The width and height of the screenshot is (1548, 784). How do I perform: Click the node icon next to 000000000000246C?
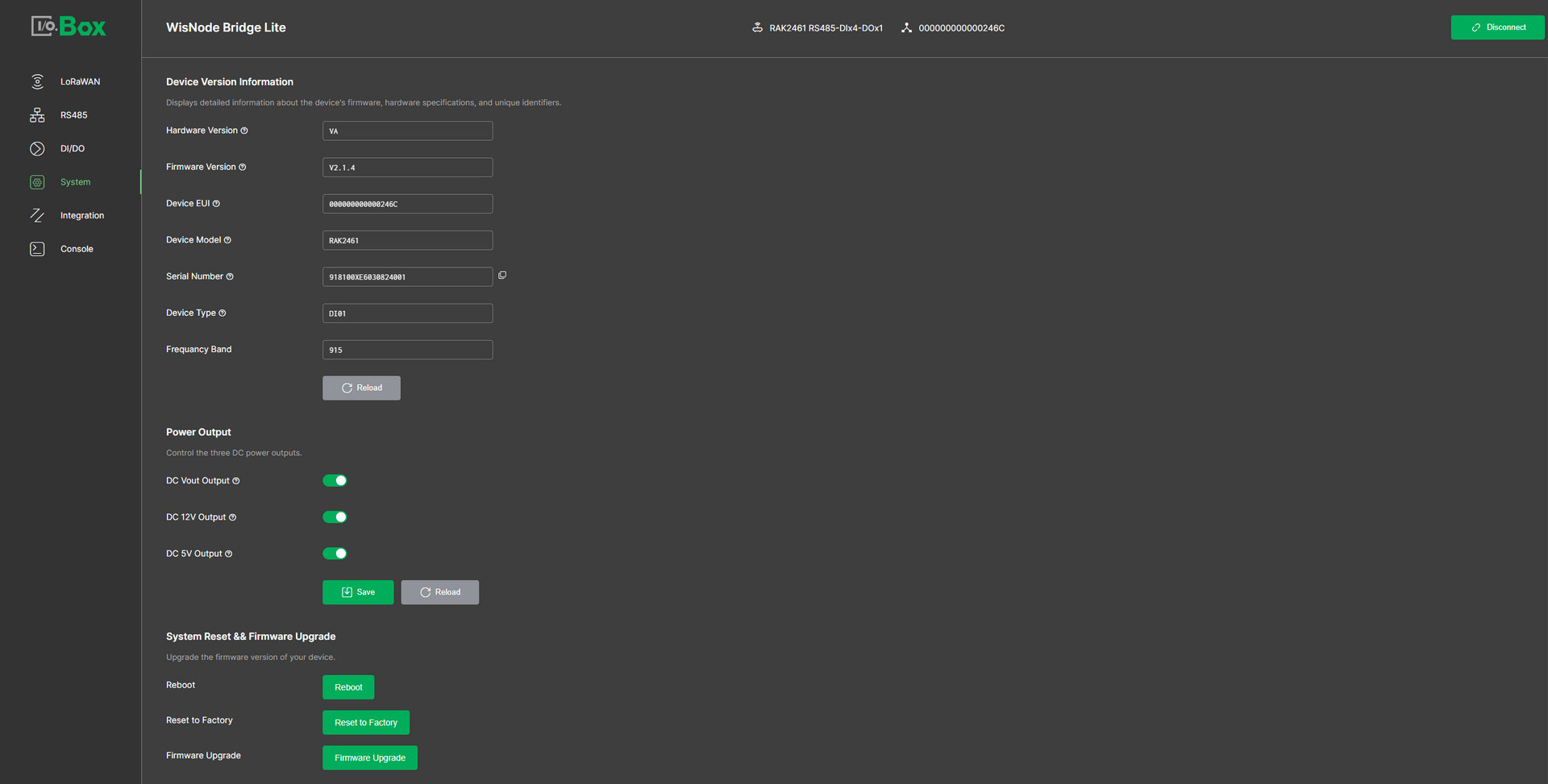[x=905, y=27]
